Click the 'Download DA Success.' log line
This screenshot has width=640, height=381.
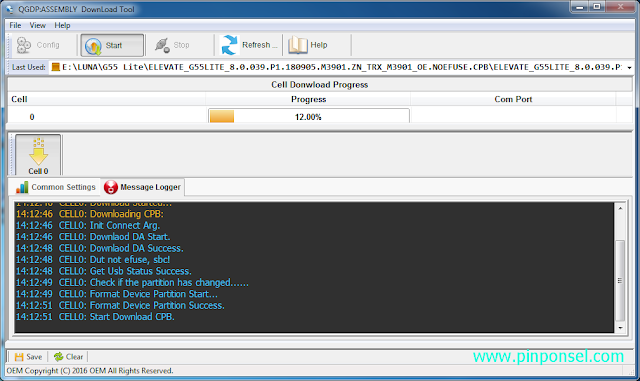coord(100,248)
